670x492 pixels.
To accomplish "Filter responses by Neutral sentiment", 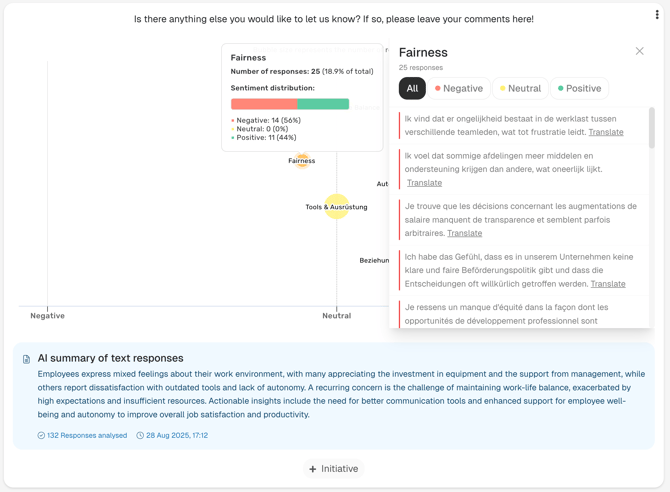I will [520, 88].
